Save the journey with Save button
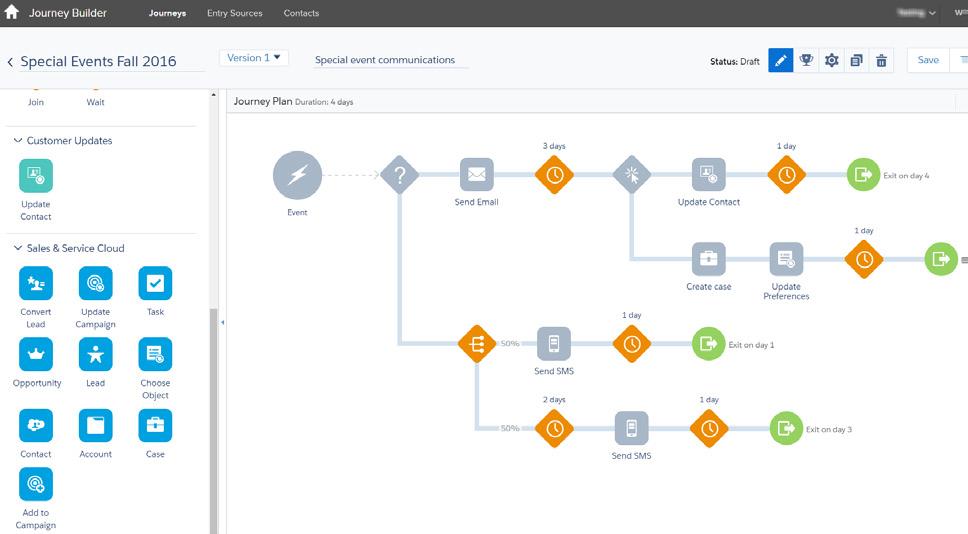 click(x=928, y=60)
